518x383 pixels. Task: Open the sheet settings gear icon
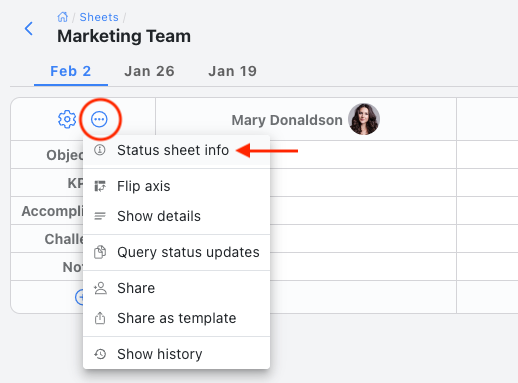click(67, 119)
